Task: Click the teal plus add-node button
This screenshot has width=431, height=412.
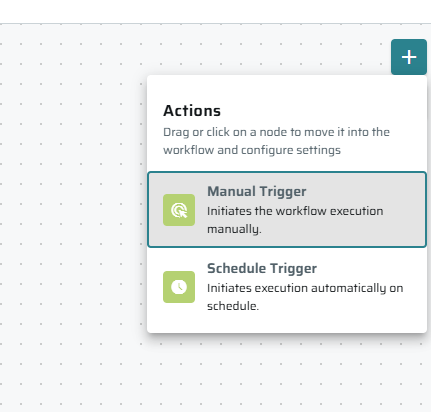Action: [x=409, y=57]
